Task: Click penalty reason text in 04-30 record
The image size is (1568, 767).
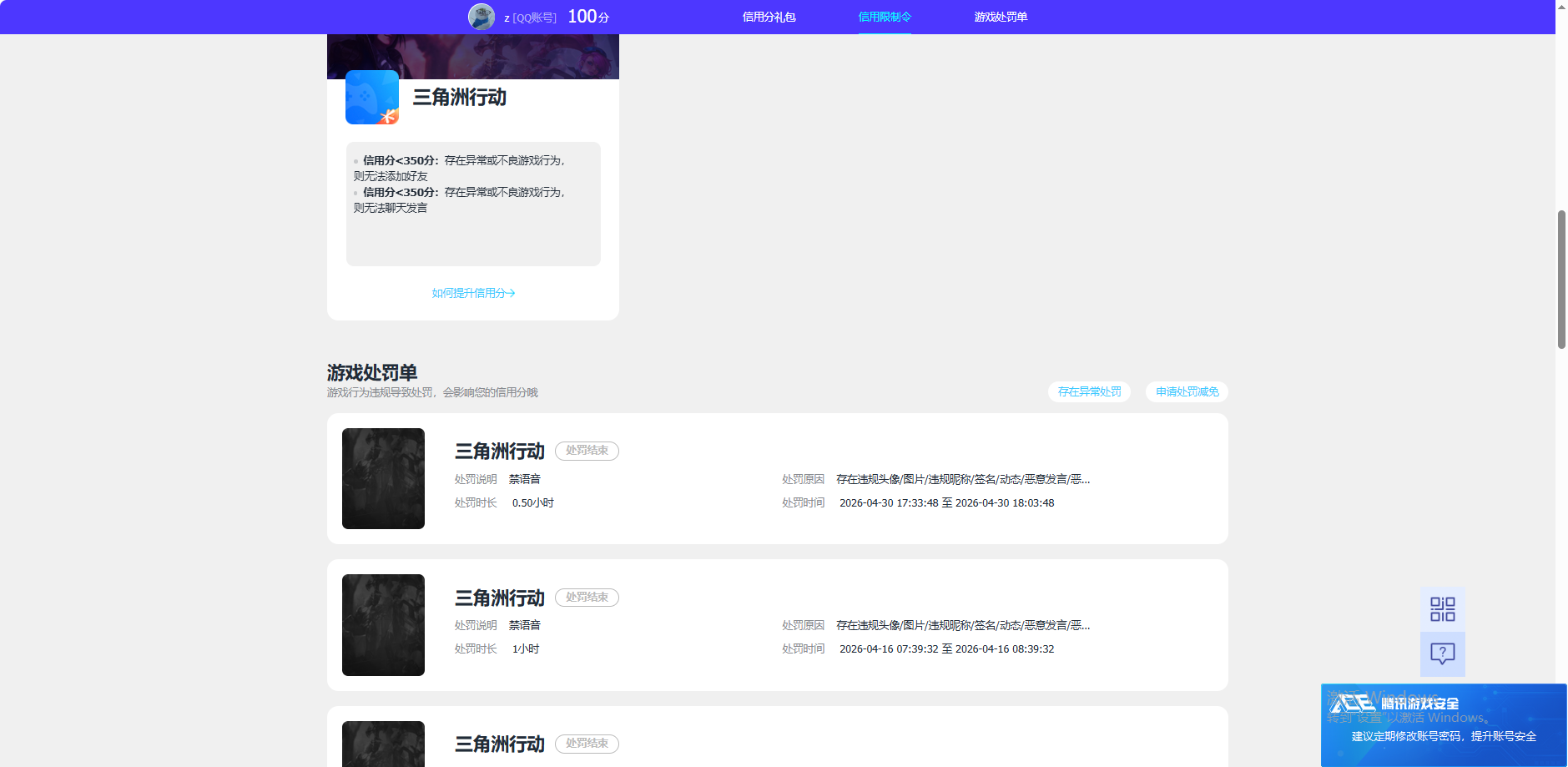Action: pos(963,479)
